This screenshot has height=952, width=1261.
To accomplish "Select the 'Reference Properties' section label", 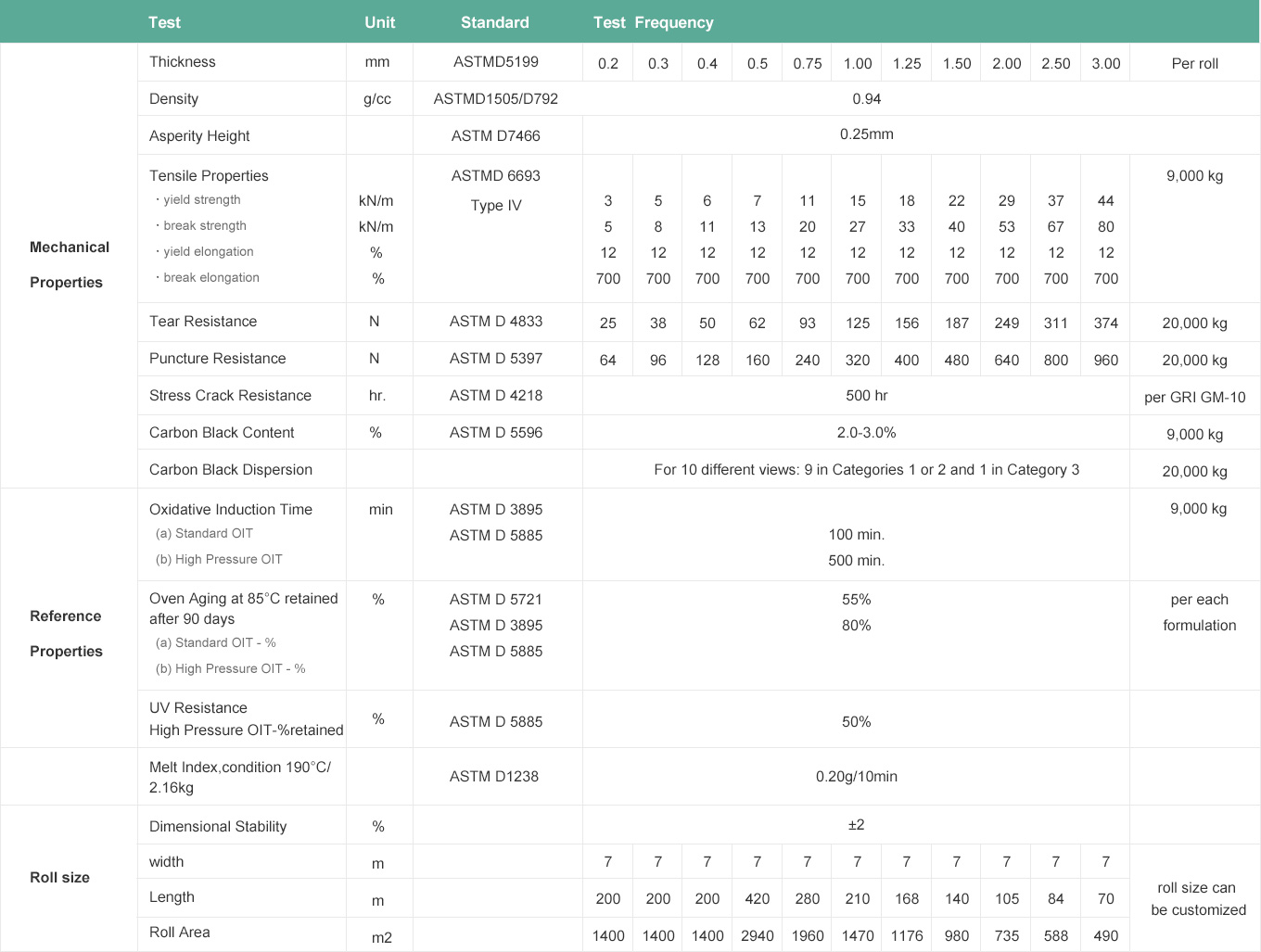I will (x=66, y=633).
